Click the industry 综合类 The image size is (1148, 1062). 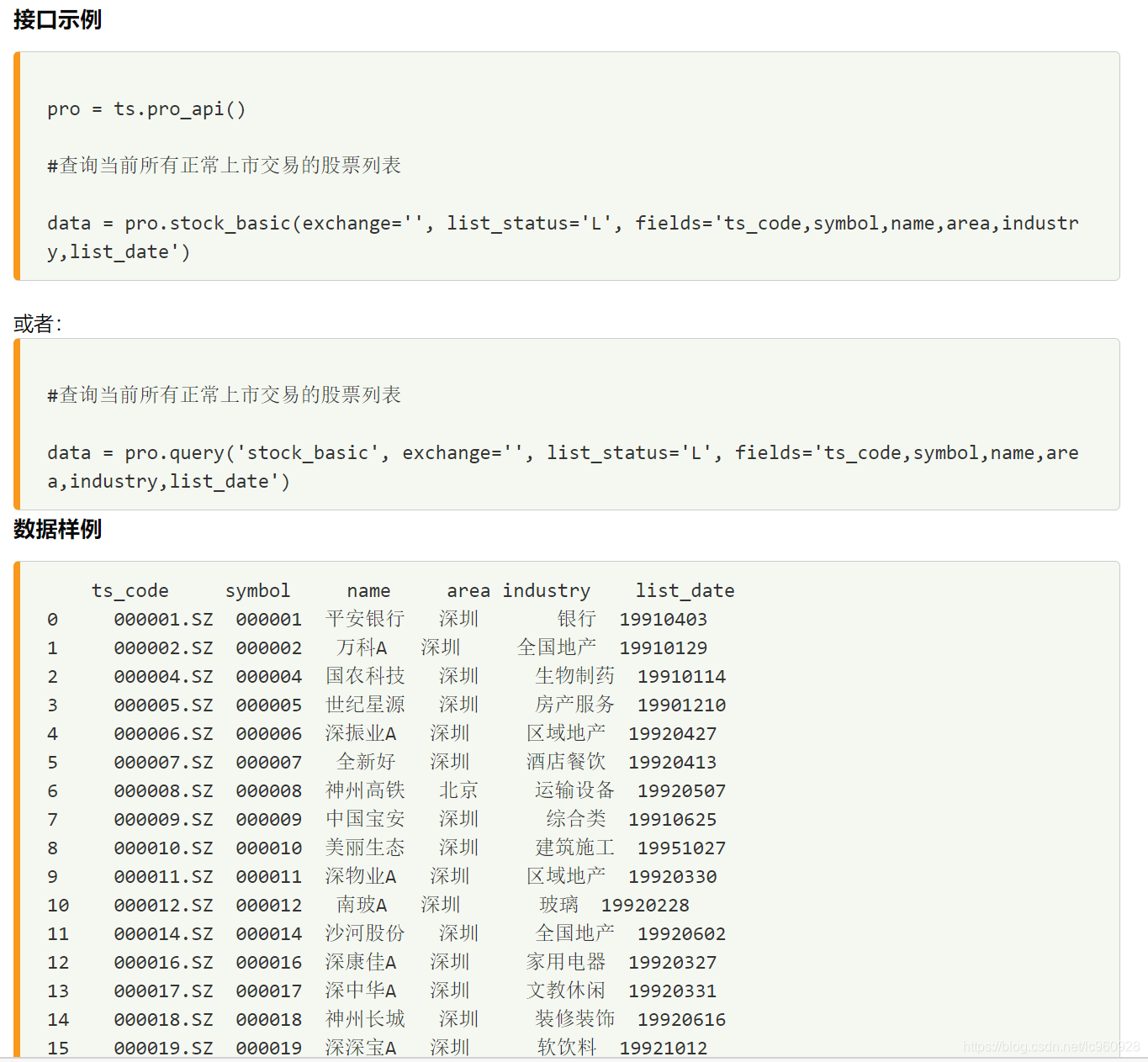(x=576, y=820)
